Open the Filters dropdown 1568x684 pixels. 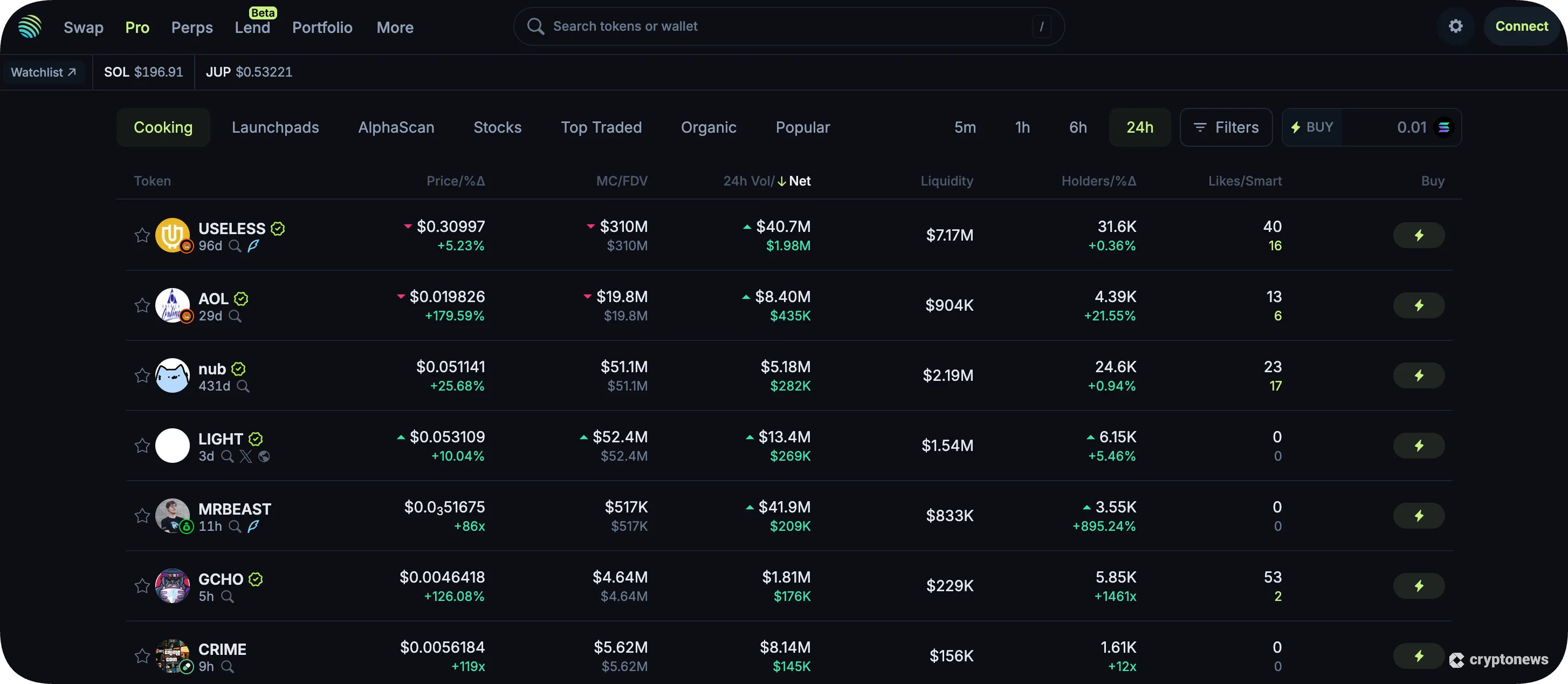[1225, 127]
